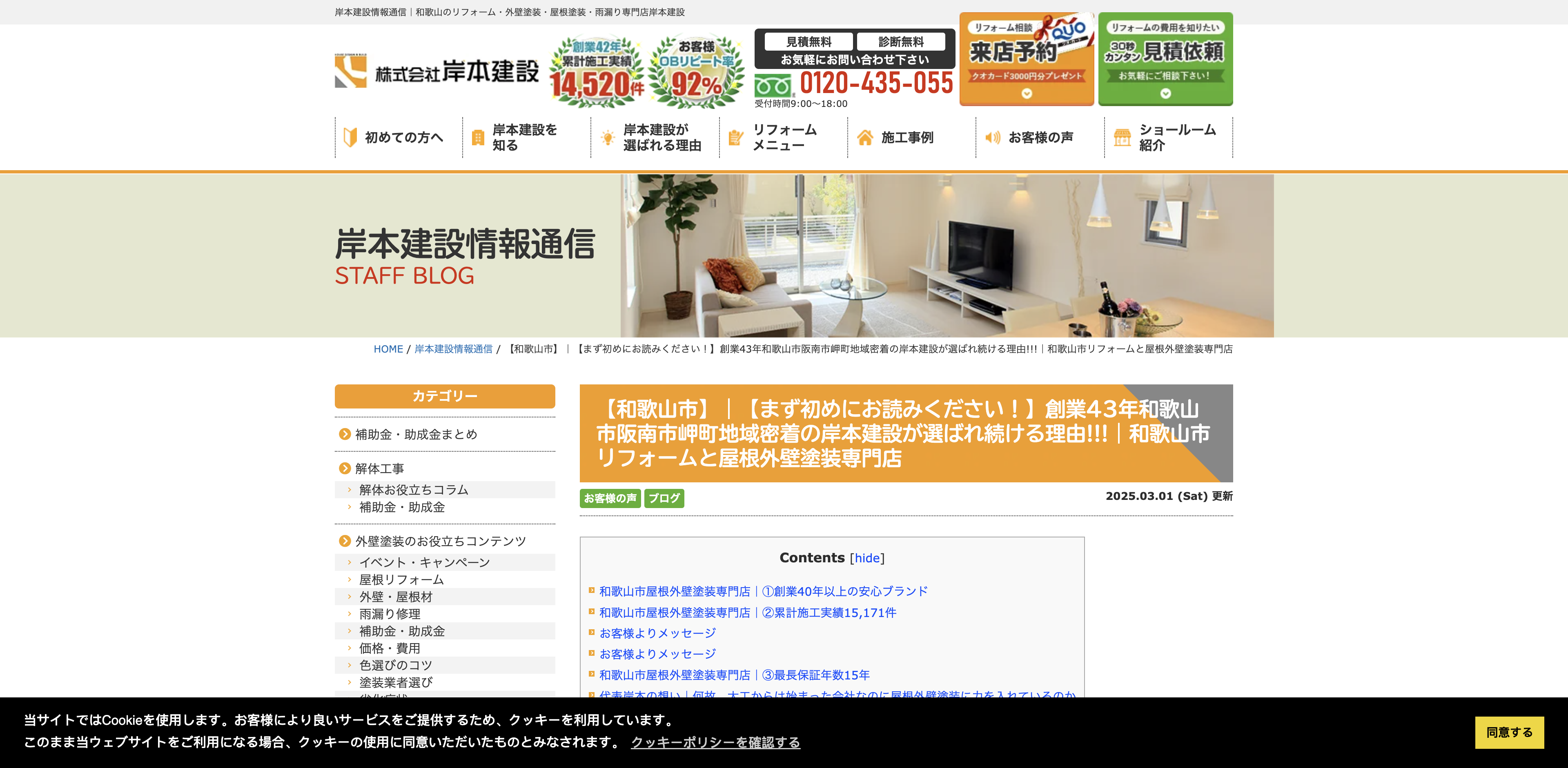The width and height of the screenshot is (1568, 768).
Task: Click the カテゴリー sidebar header
Action: coord(445,396)
